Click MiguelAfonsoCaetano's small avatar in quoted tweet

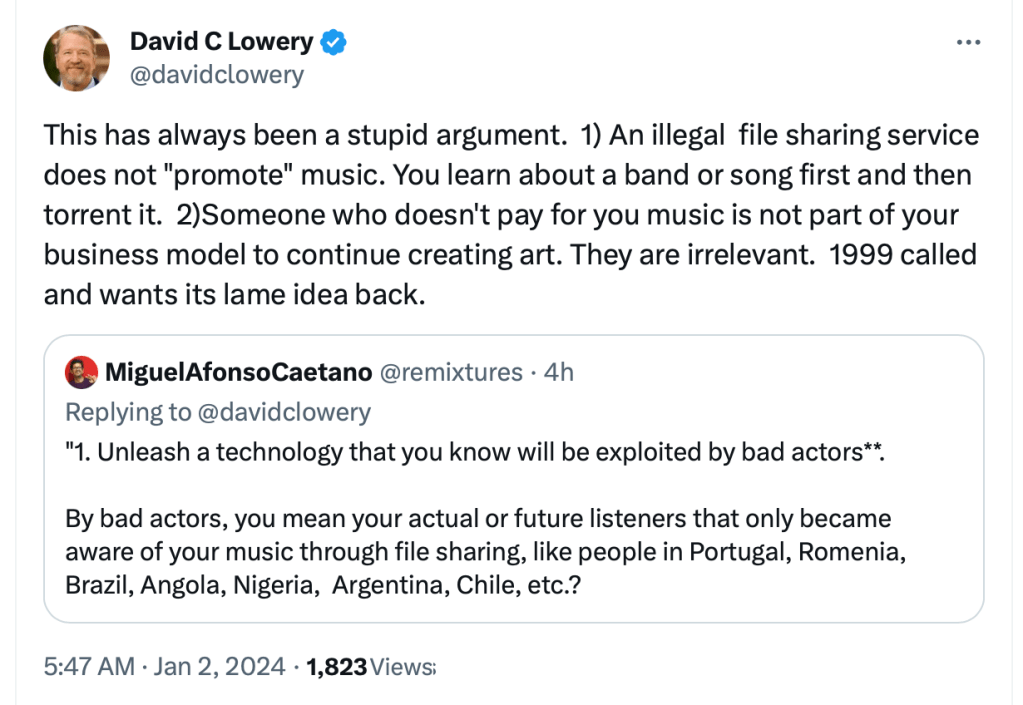[81, 373]
